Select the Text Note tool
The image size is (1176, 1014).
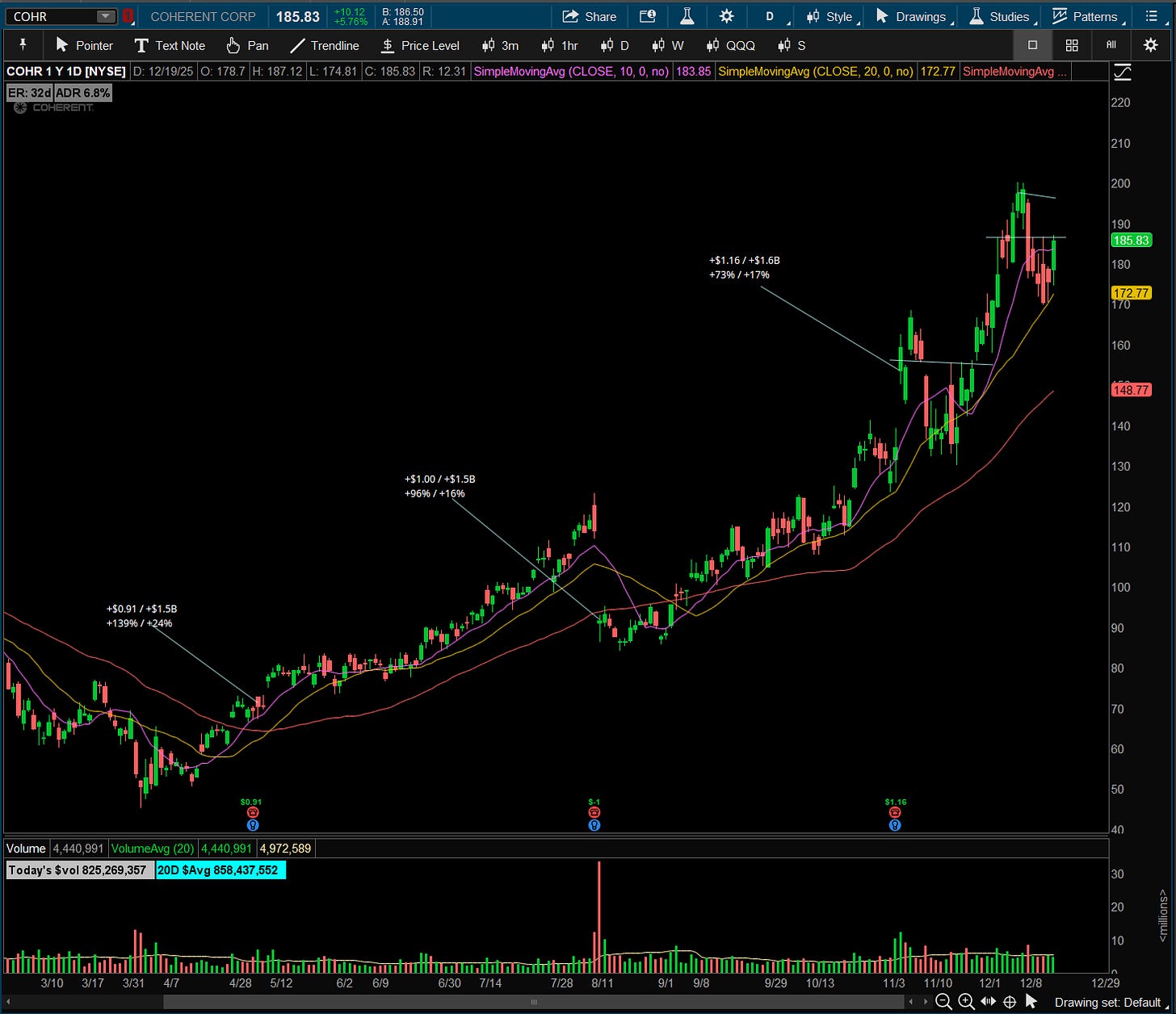tap(170, 45)
